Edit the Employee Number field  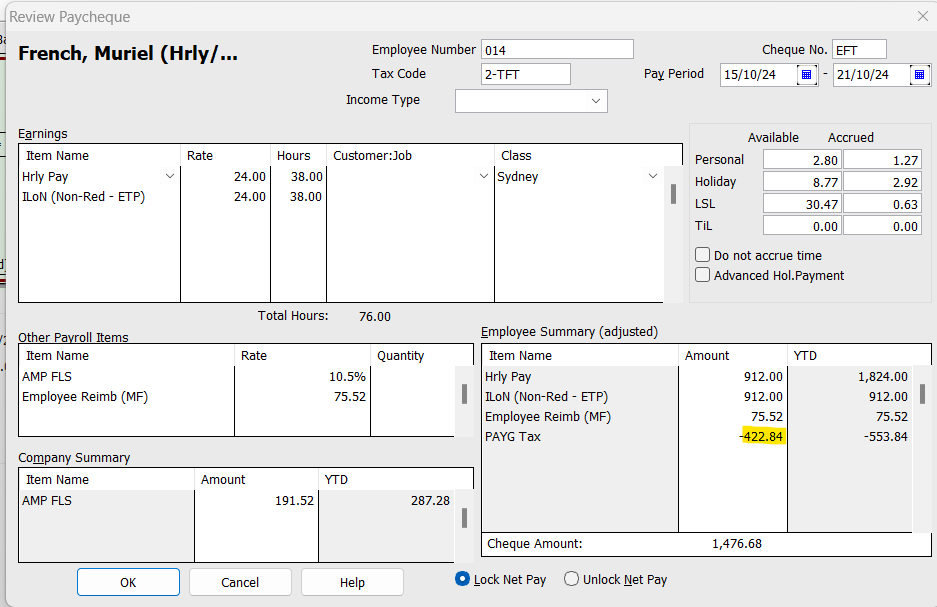tap(557, 50)
